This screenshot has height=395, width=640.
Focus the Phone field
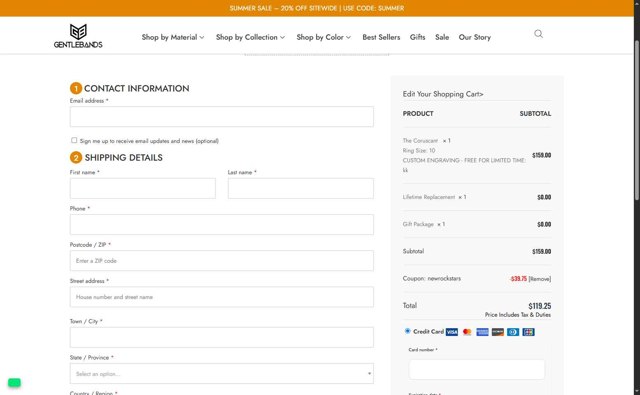tap(222, 224)
